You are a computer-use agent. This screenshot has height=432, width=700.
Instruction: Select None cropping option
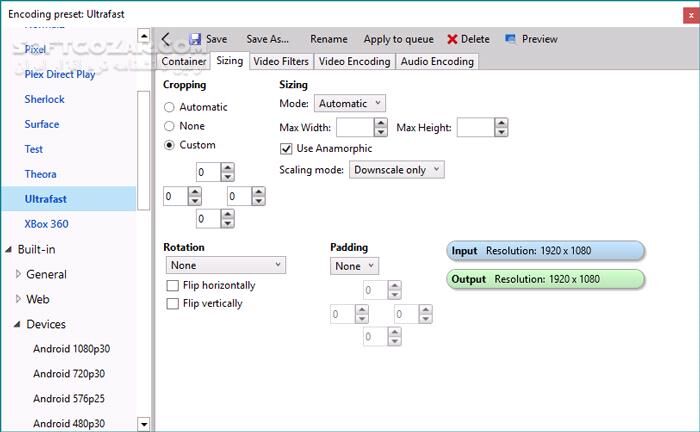coord(170,126)
